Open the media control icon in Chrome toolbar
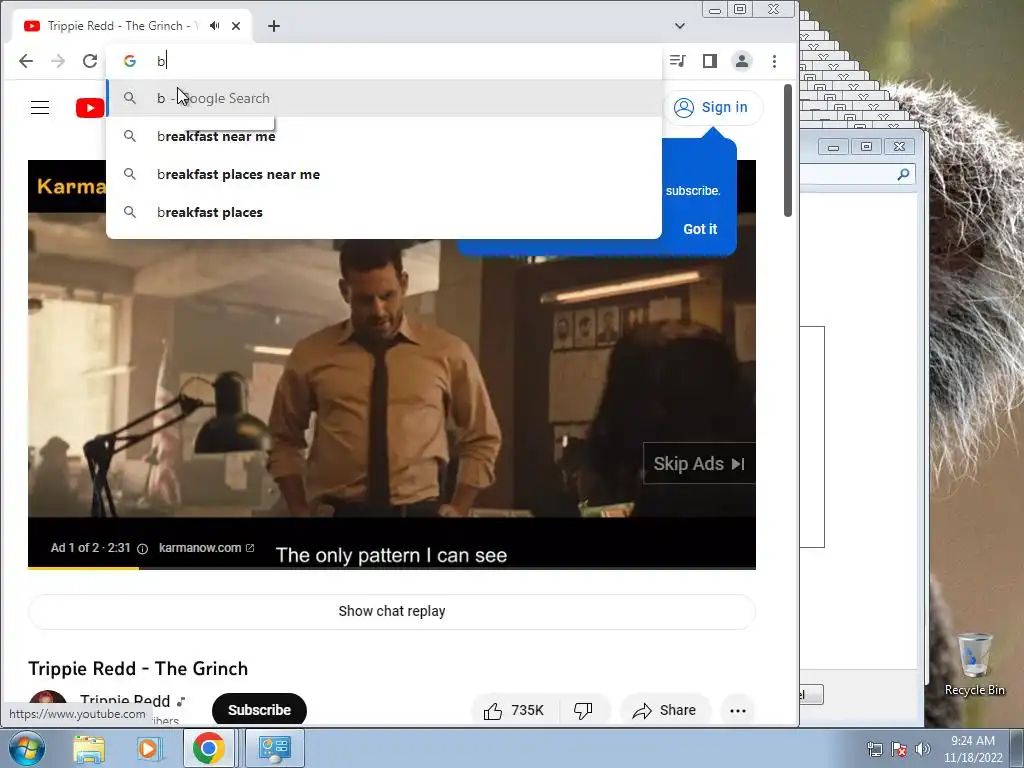The width and height of the screenshot is (1024, 768). 678,61
